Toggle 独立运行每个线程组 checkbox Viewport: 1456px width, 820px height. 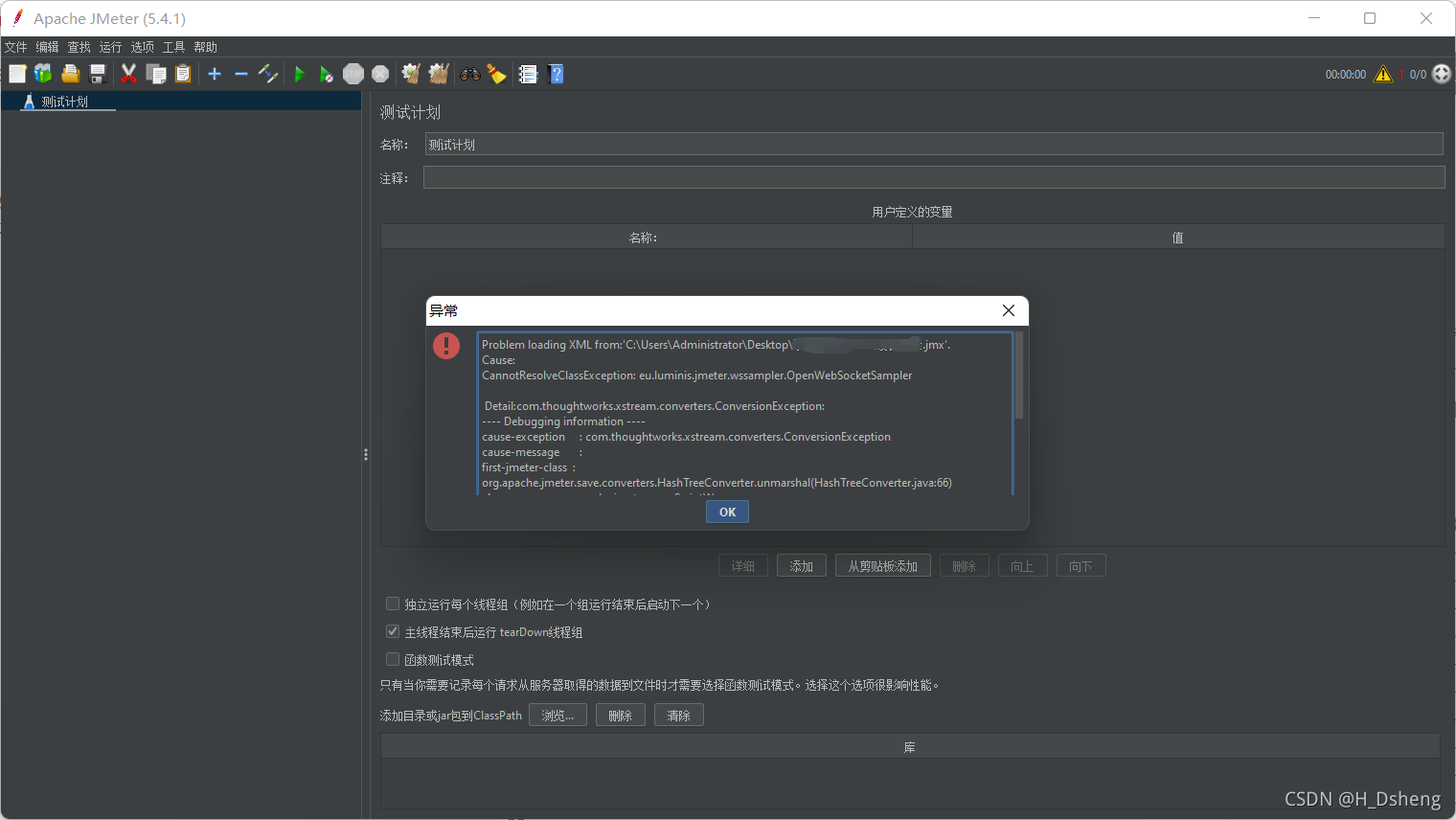[393, 604]
